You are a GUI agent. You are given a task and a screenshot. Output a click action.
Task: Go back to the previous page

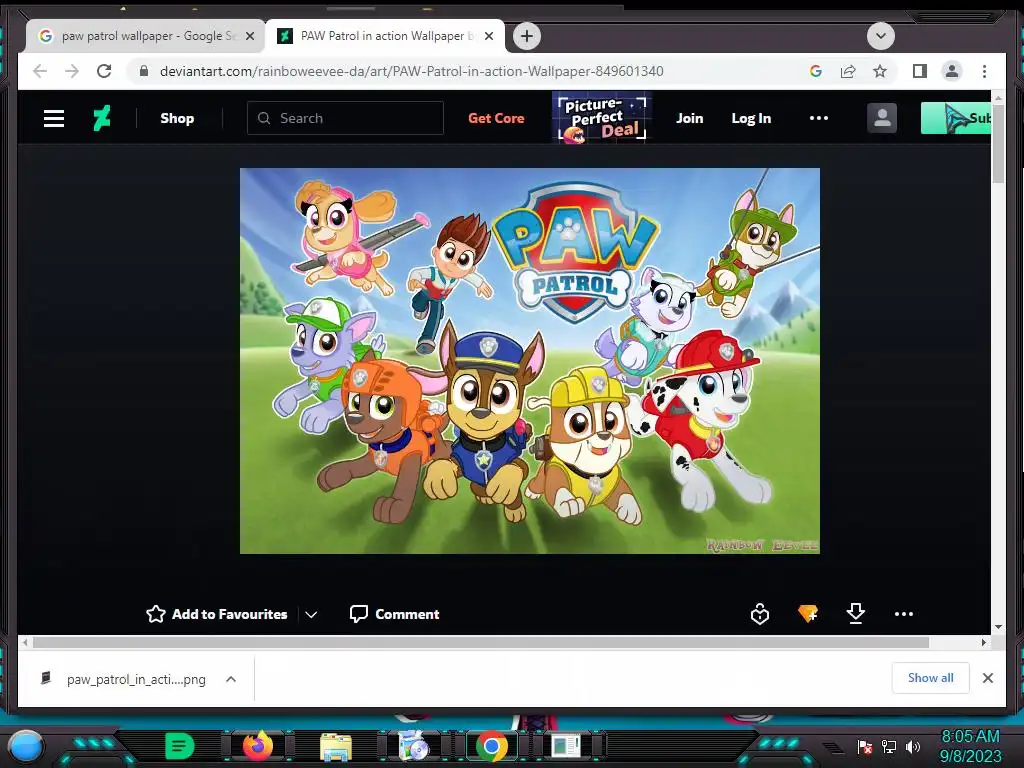[x=40, y=71]
